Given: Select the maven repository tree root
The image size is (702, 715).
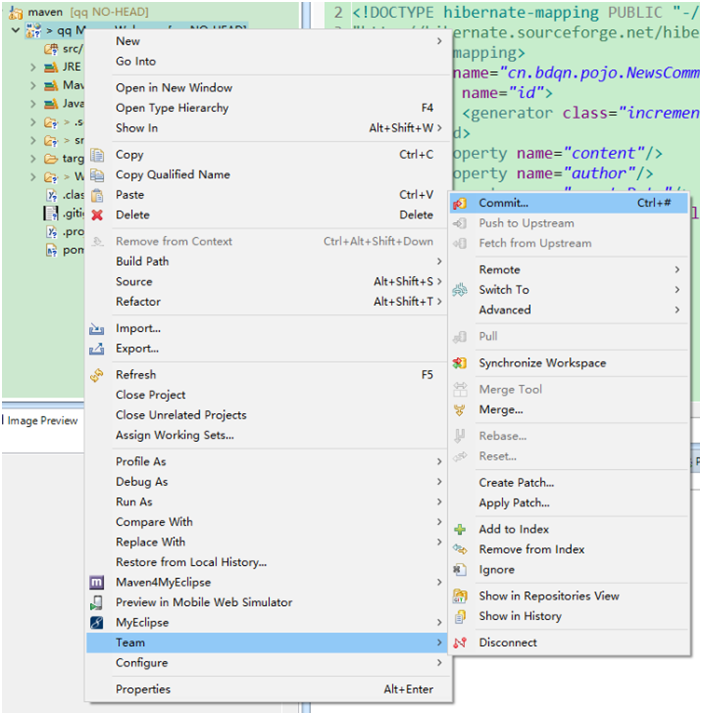Looking at the screenshot, I should (x=79, y=12).
